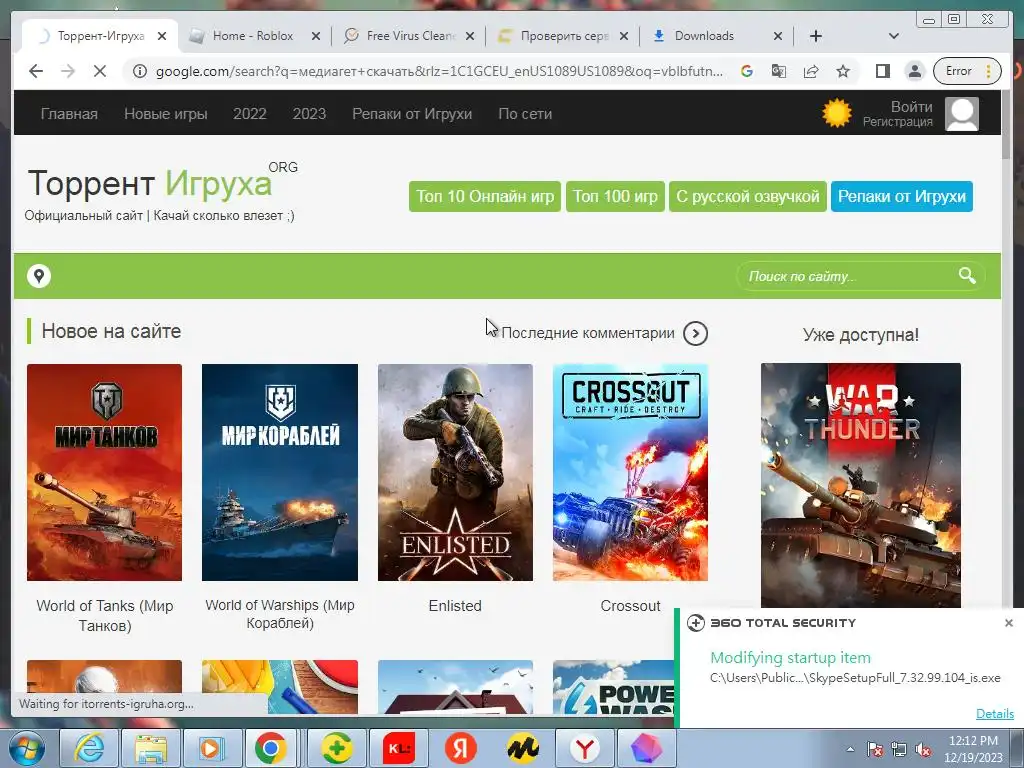1024x768 pixels.
Task: Click World of Tanks (Мир Танков) title
Action: click(x=104, y=615)
